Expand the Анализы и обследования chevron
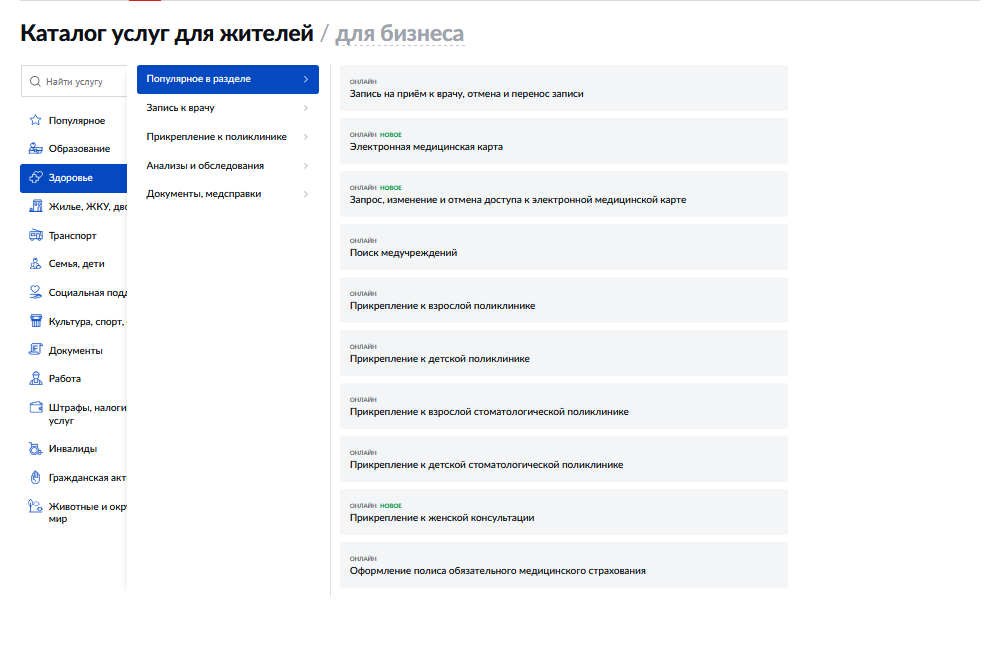The height and width of the screenshot is (646, 1000). [x=305, y=166]
